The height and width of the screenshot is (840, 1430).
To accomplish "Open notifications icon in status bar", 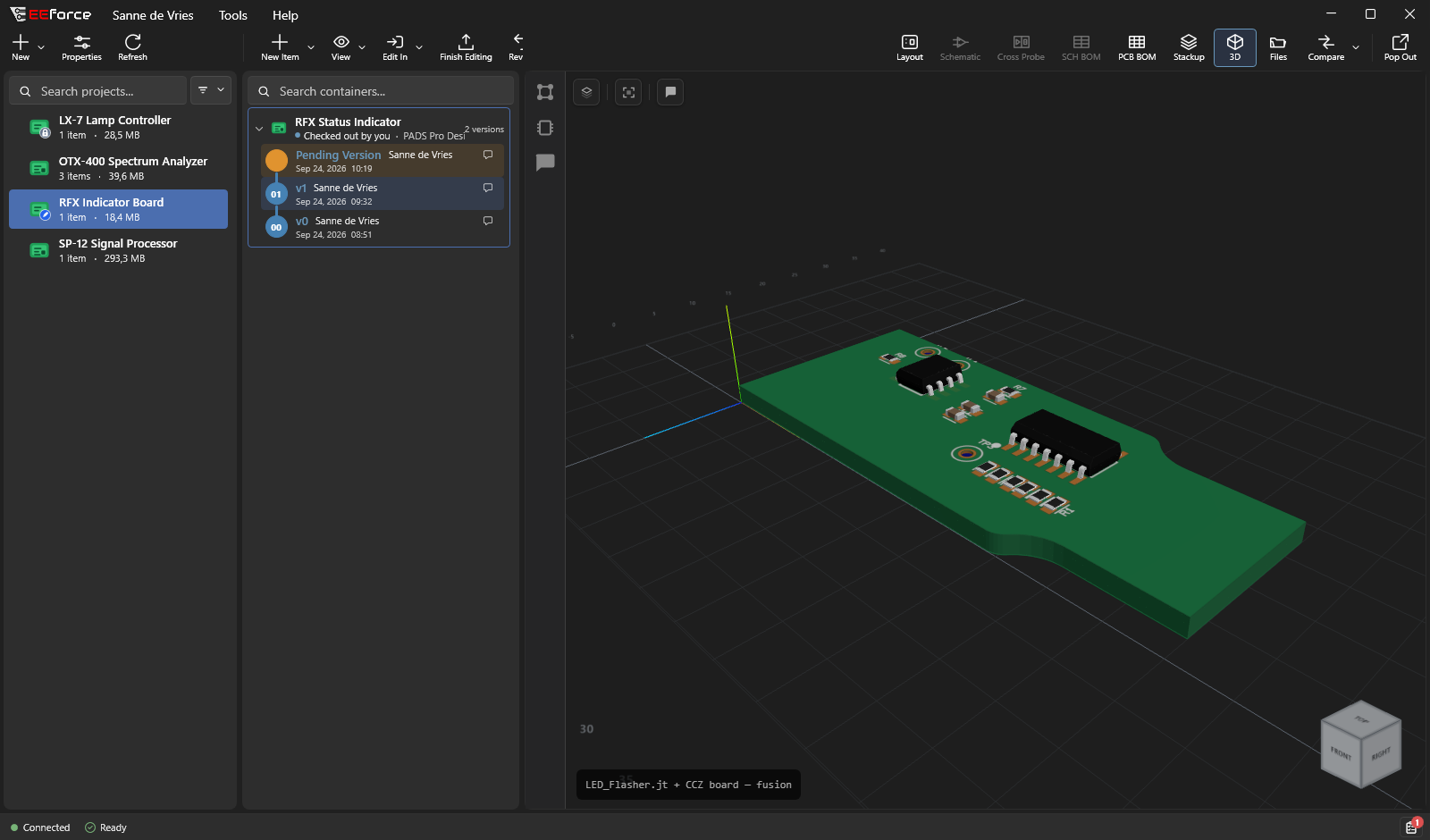I will tap(1412, 827).
